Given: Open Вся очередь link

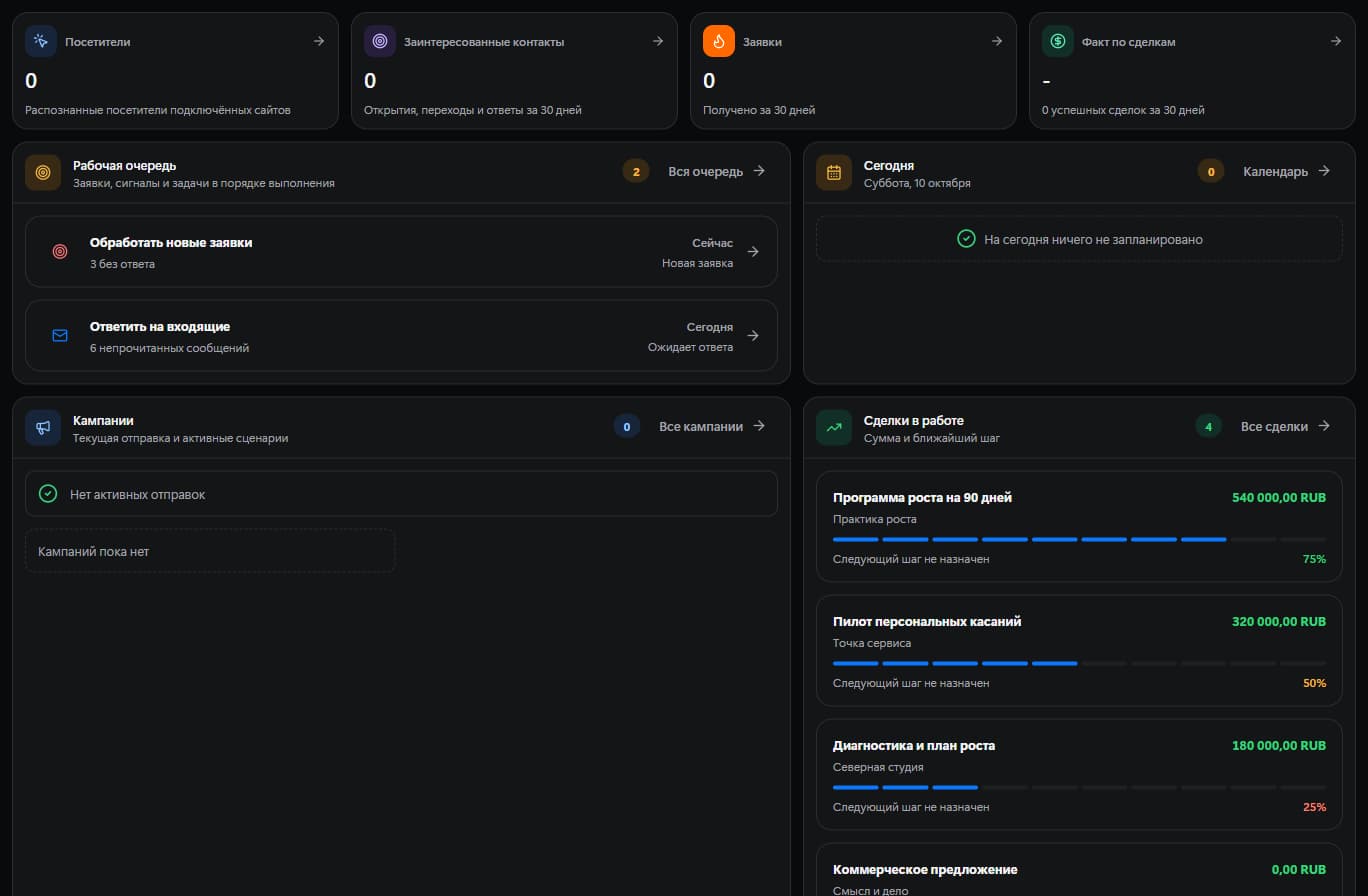Looking at the screenshot, I should click(716, 171).
